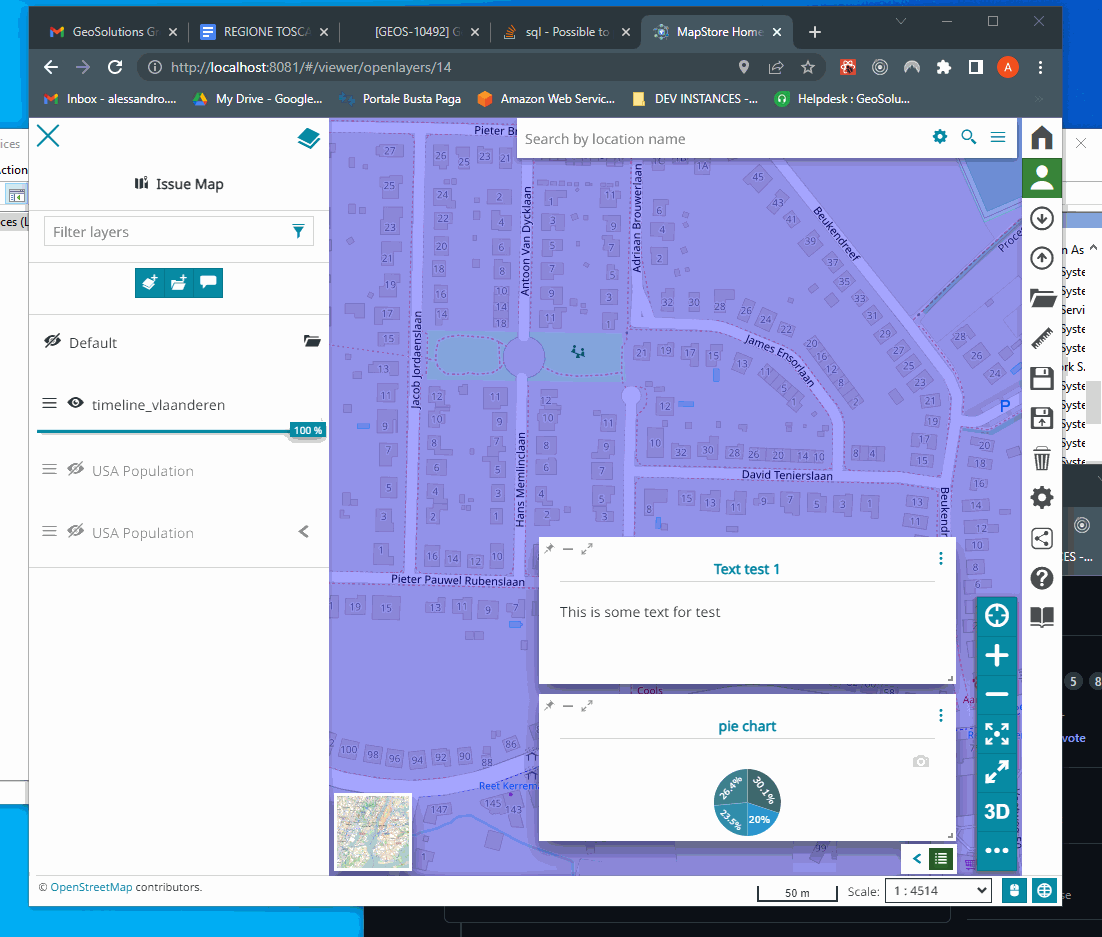This screenshot has height=937, width=1102.
Task: Click the share map icon
Action: coord(1042,538)
